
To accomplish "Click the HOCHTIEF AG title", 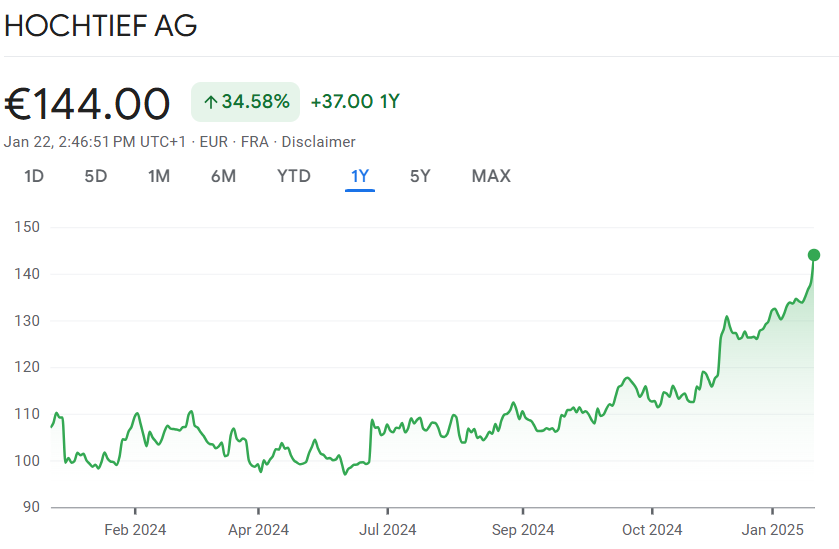I will [101, 26].
